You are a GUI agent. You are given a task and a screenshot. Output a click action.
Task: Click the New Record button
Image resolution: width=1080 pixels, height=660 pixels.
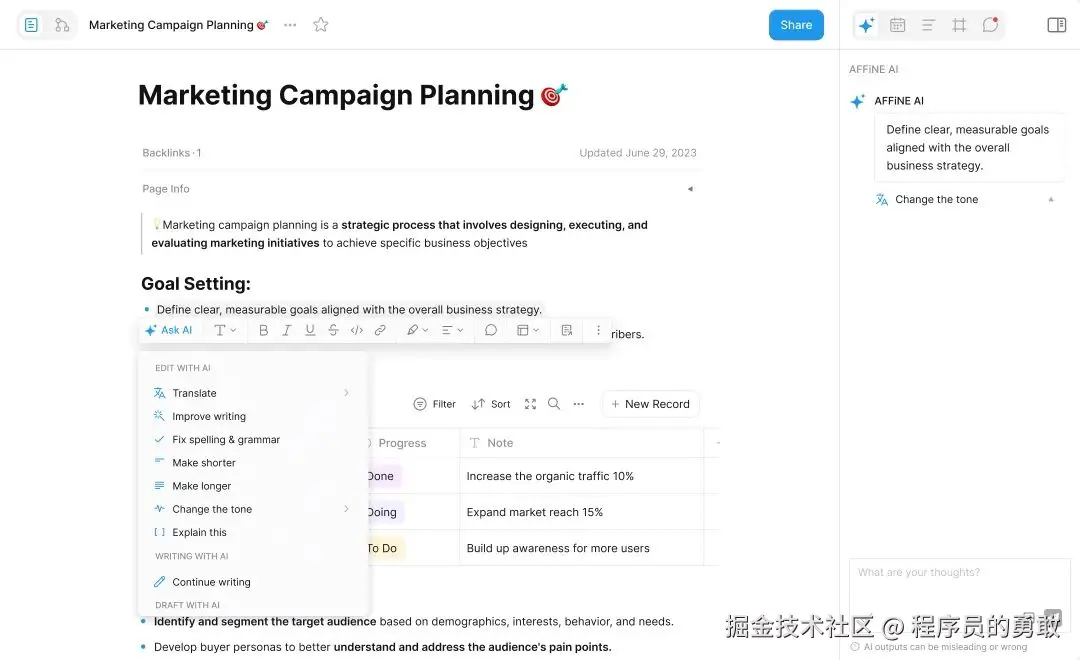click(650, 404)
